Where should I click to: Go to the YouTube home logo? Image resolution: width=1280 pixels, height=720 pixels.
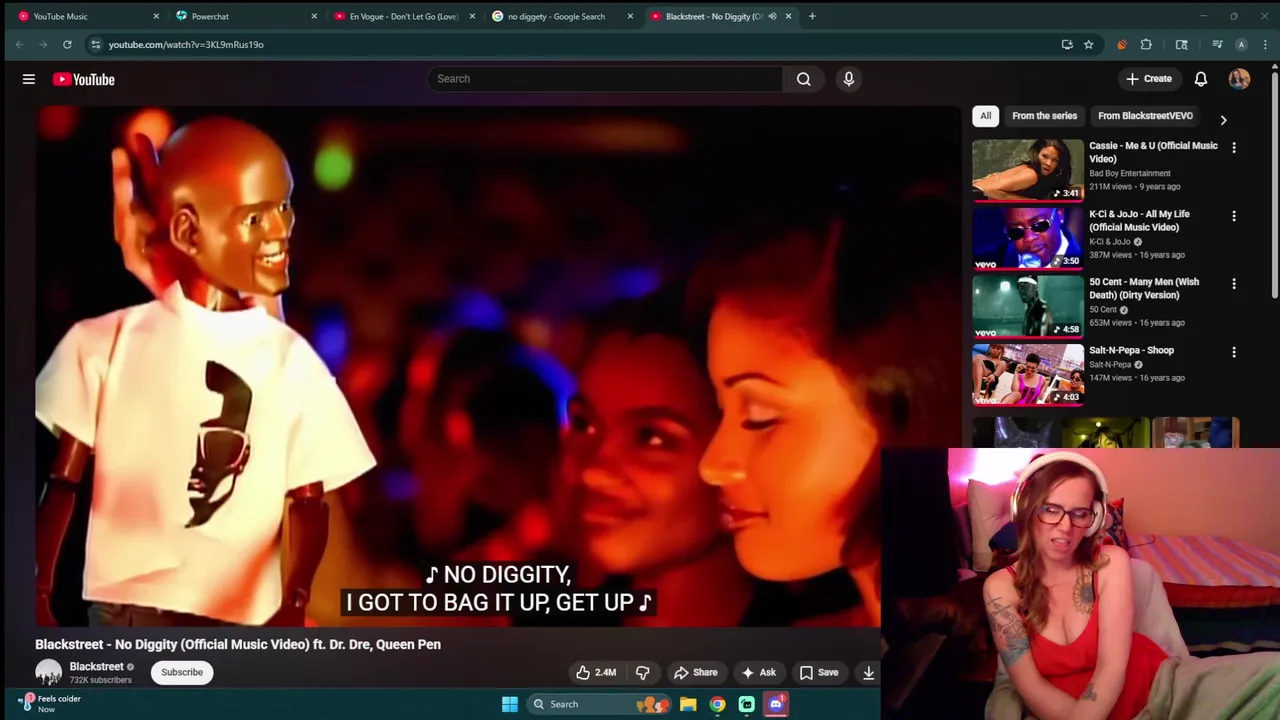point(84,79)
